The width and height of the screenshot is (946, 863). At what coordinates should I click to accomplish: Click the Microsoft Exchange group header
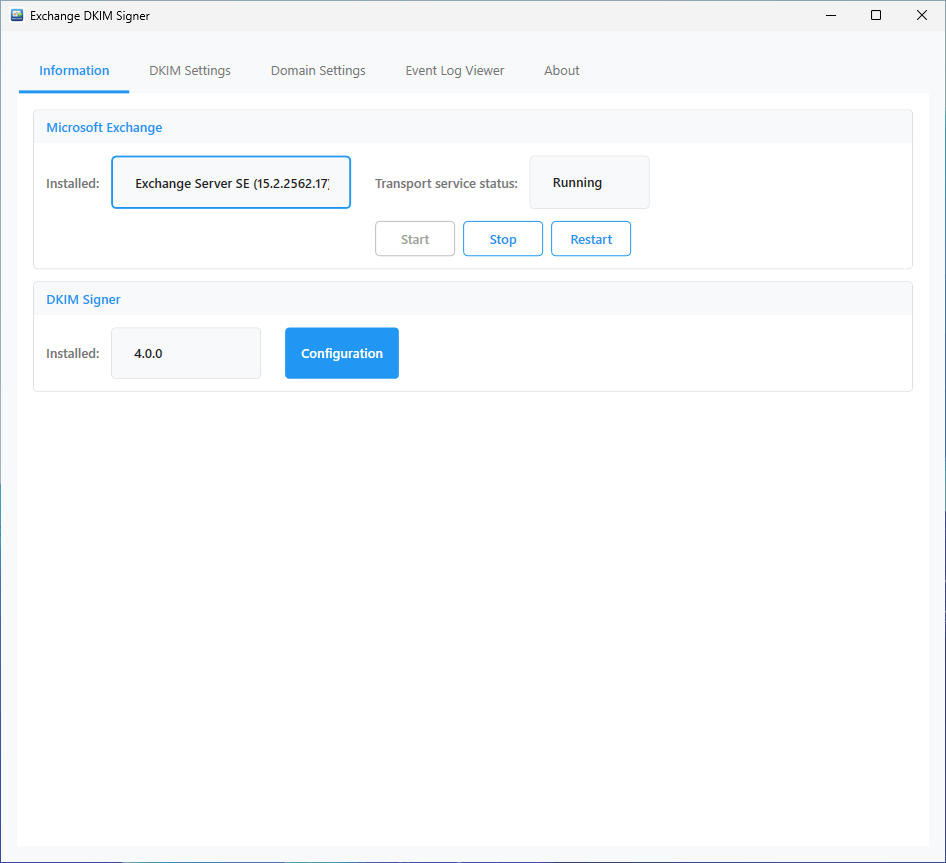[104, 128]
